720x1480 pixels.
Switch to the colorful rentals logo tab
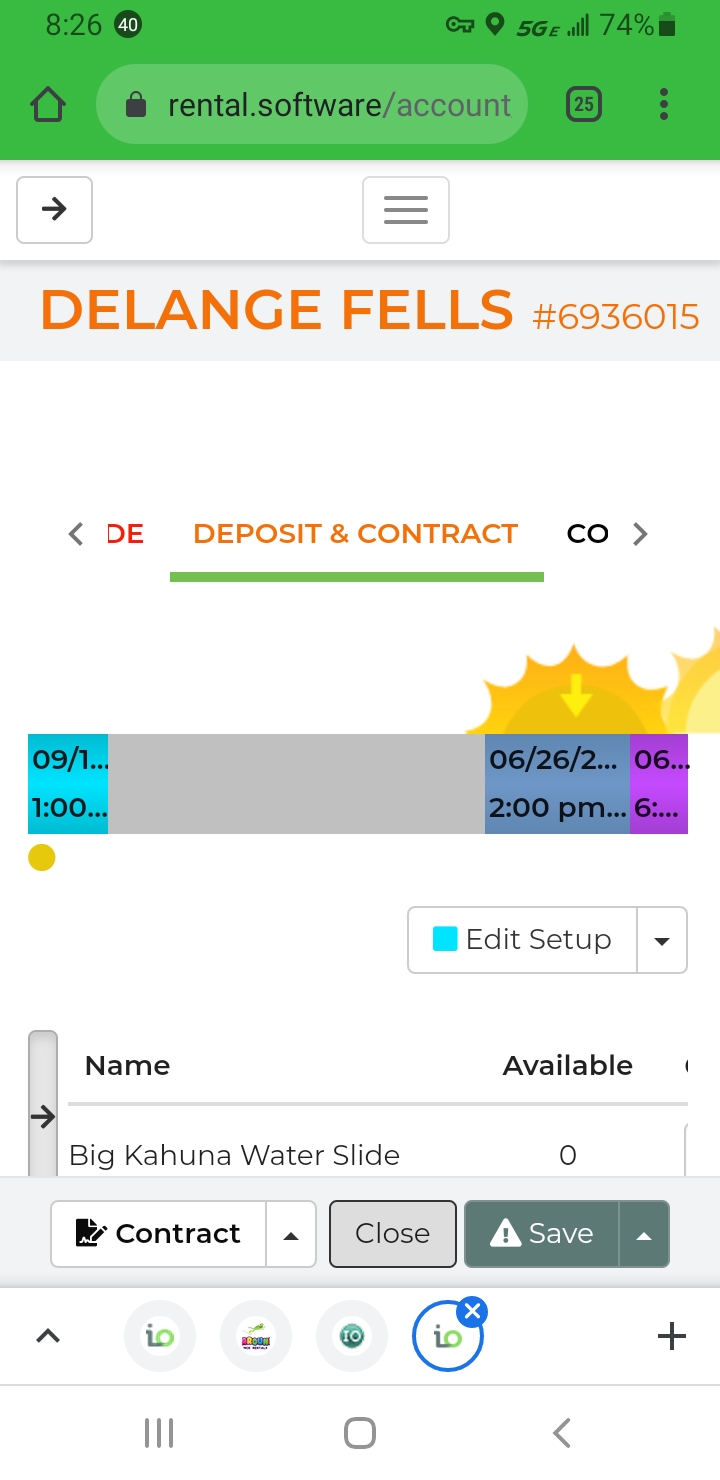tap(255, 1336)
